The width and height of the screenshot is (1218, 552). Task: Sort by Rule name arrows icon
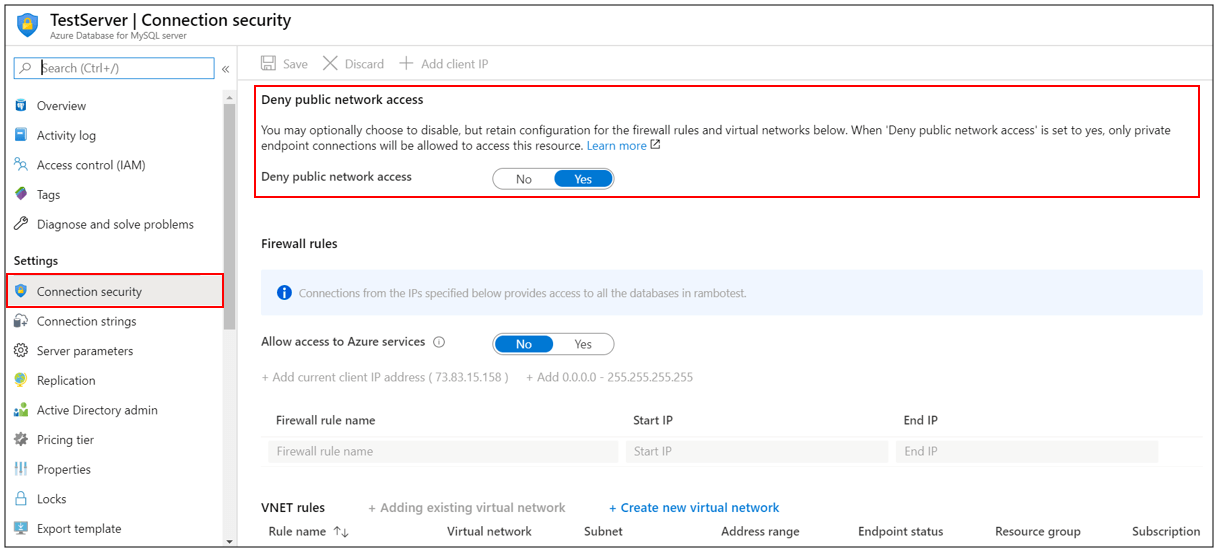coord(341,532)
